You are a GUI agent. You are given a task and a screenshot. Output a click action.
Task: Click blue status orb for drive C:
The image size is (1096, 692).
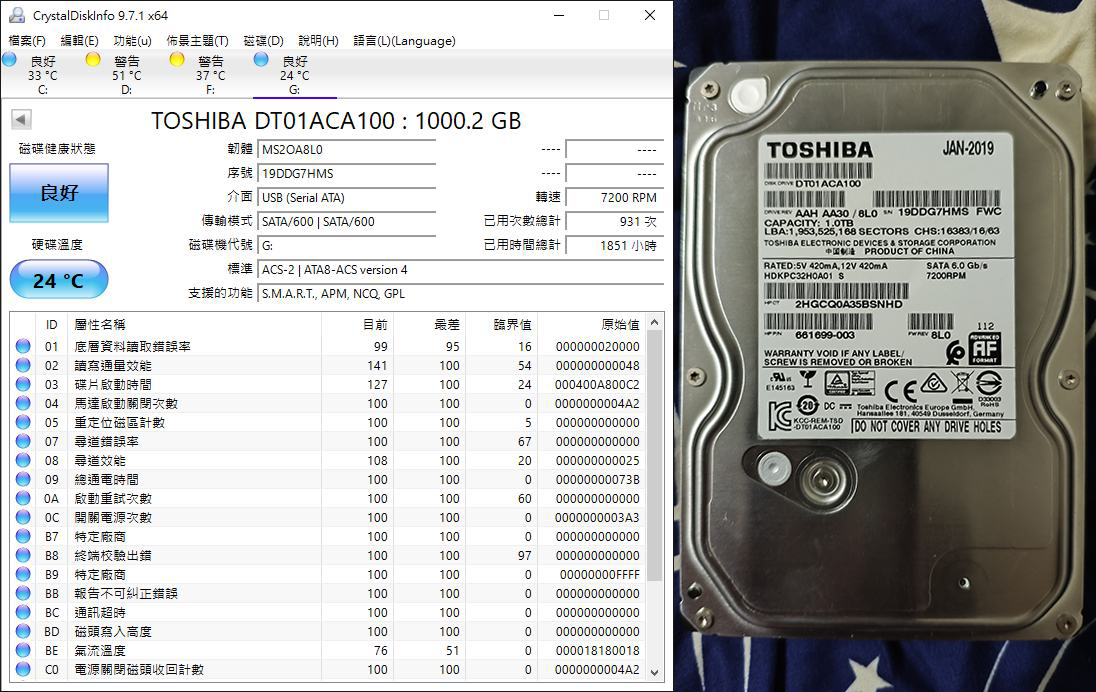[9, 59]
